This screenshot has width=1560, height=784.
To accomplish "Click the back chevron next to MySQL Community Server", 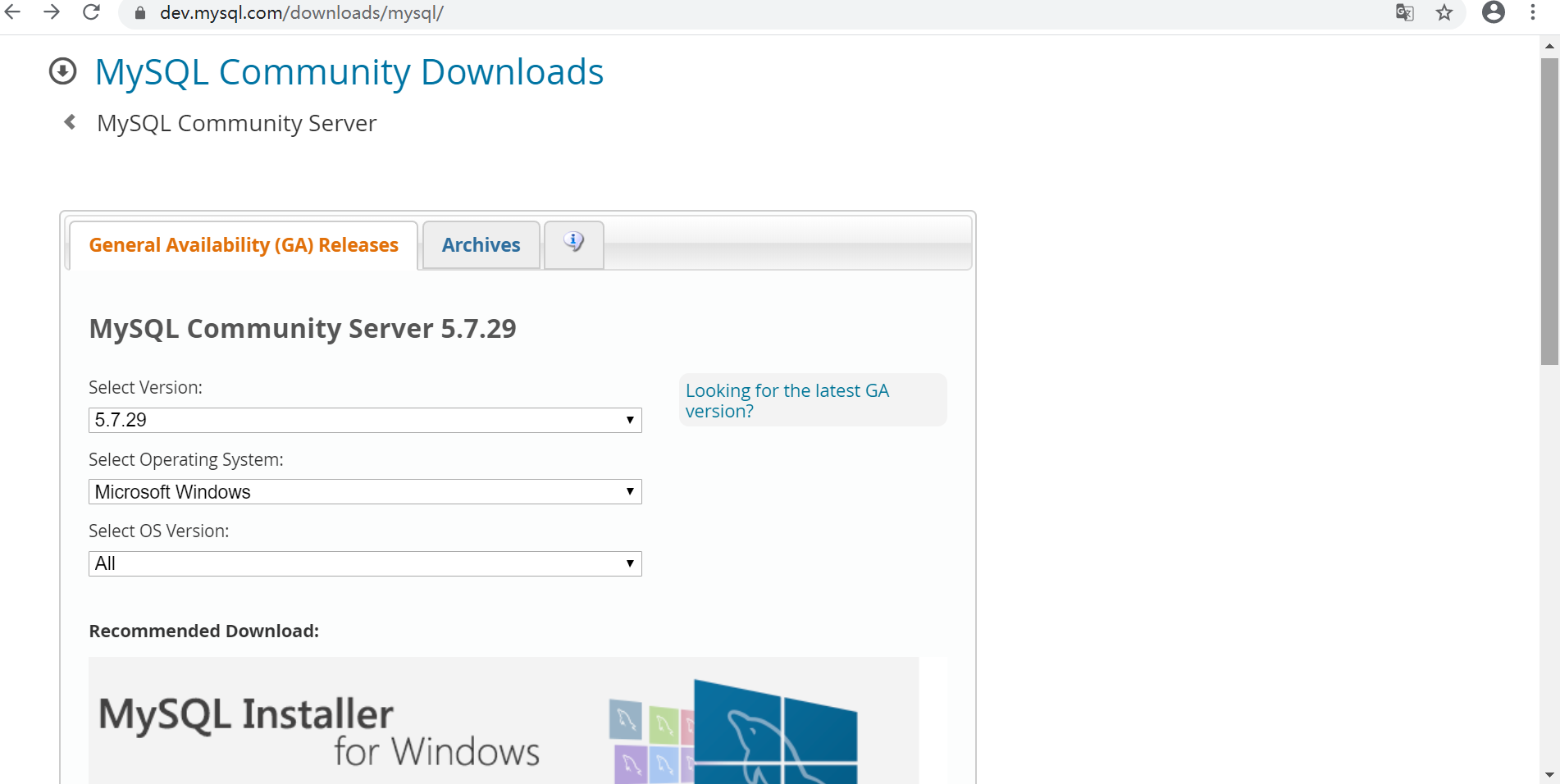I will click(71, 122).
